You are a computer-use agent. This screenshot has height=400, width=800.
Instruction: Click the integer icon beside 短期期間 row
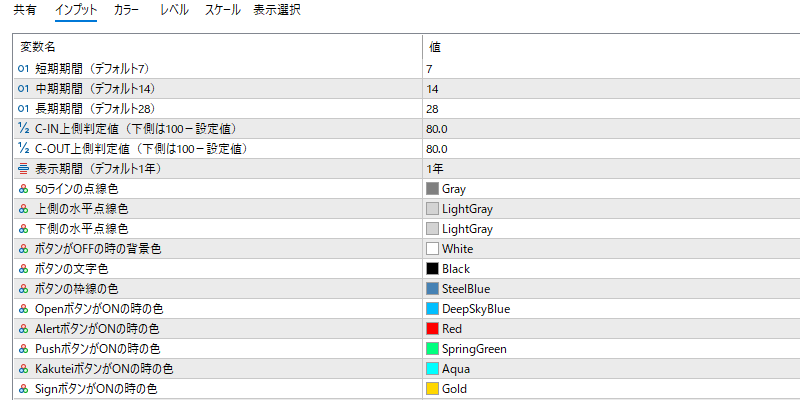[23, 68]
